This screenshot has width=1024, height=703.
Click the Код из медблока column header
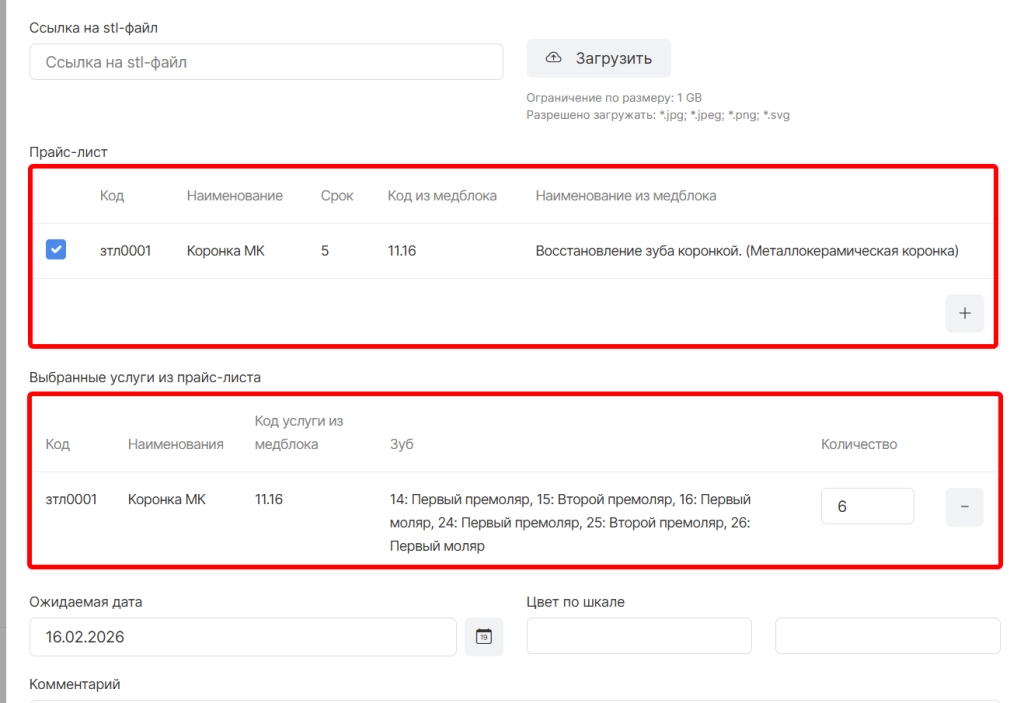coord(442,196)
